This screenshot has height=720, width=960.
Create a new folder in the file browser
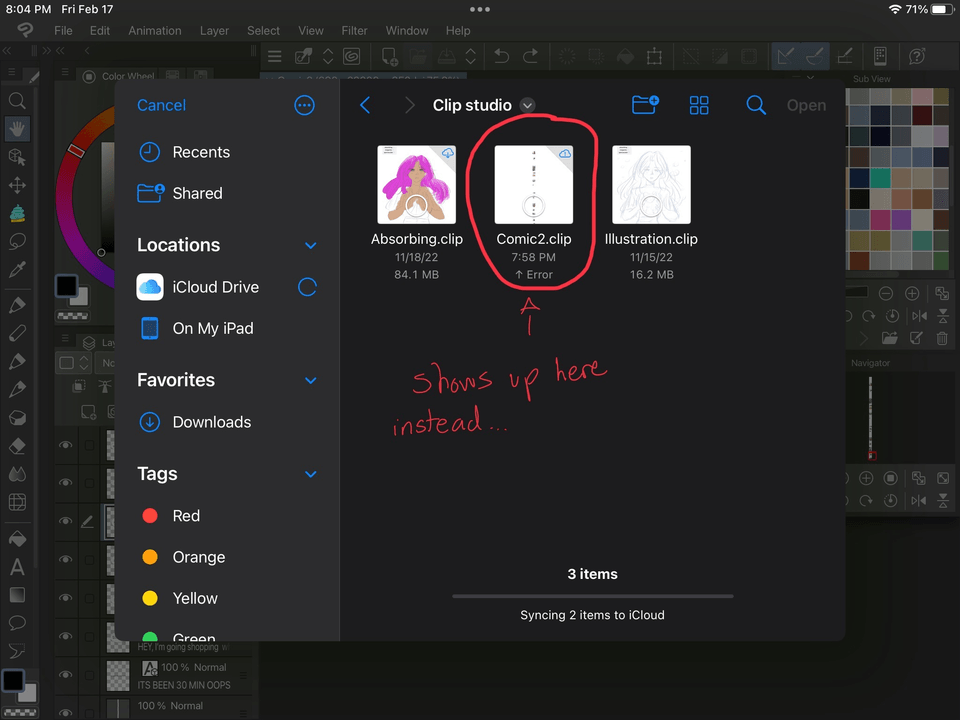pyautogui.click(x=644, y=105)
